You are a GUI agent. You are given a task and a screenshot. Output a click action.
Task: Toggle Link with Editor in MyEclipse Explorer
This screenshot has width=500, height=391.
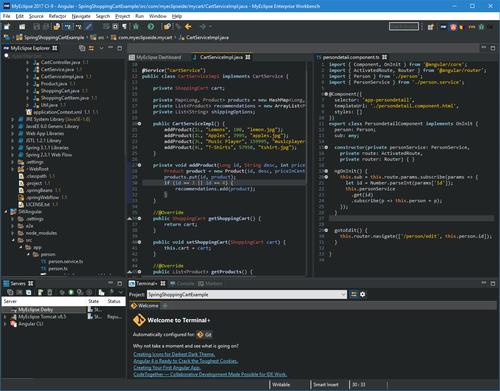pyautogui.click(x=91, y=48)
